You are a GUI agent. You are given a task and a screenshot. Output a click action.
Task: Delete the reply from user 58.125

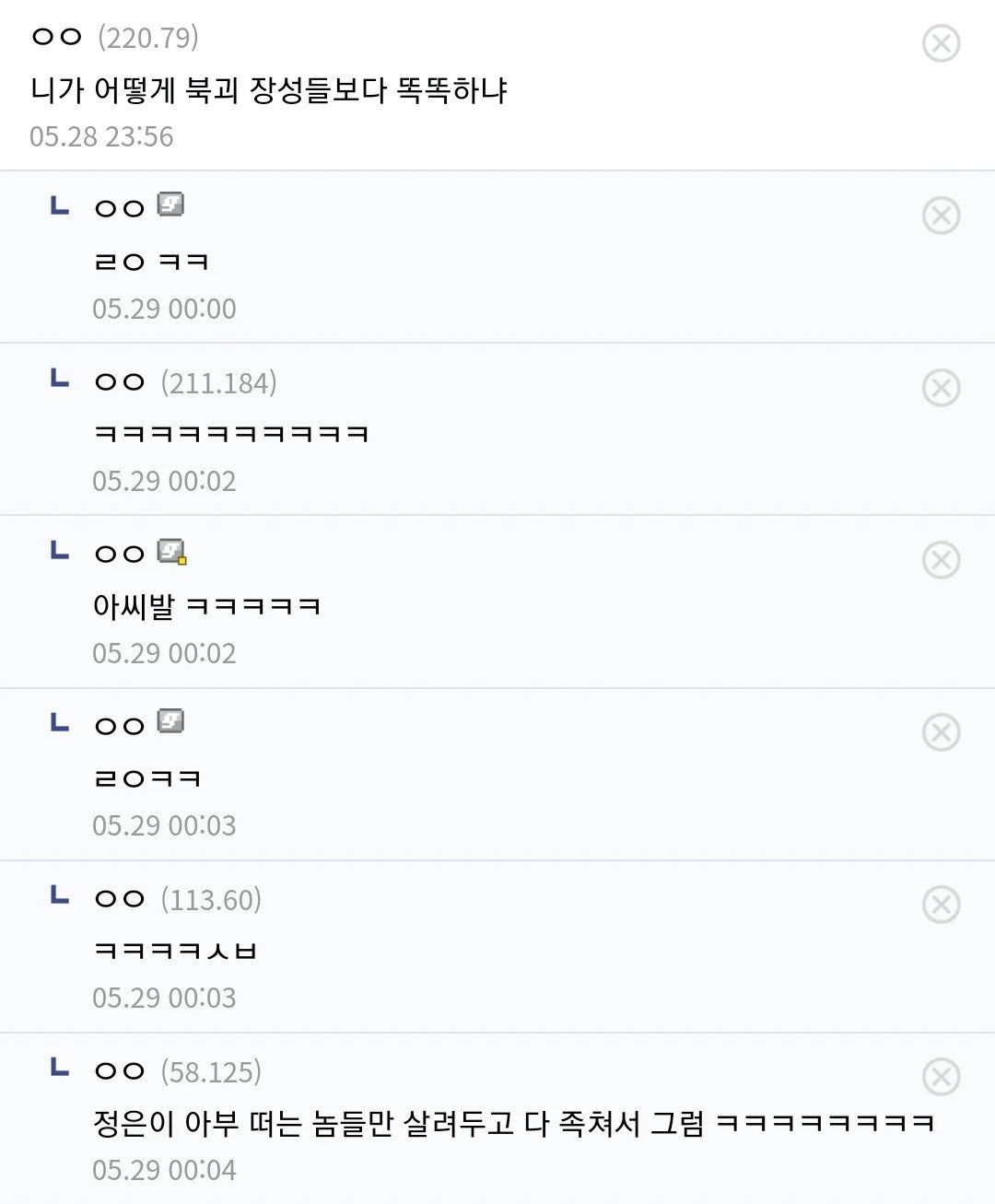pyautogui.click(x=941, y=1077)
